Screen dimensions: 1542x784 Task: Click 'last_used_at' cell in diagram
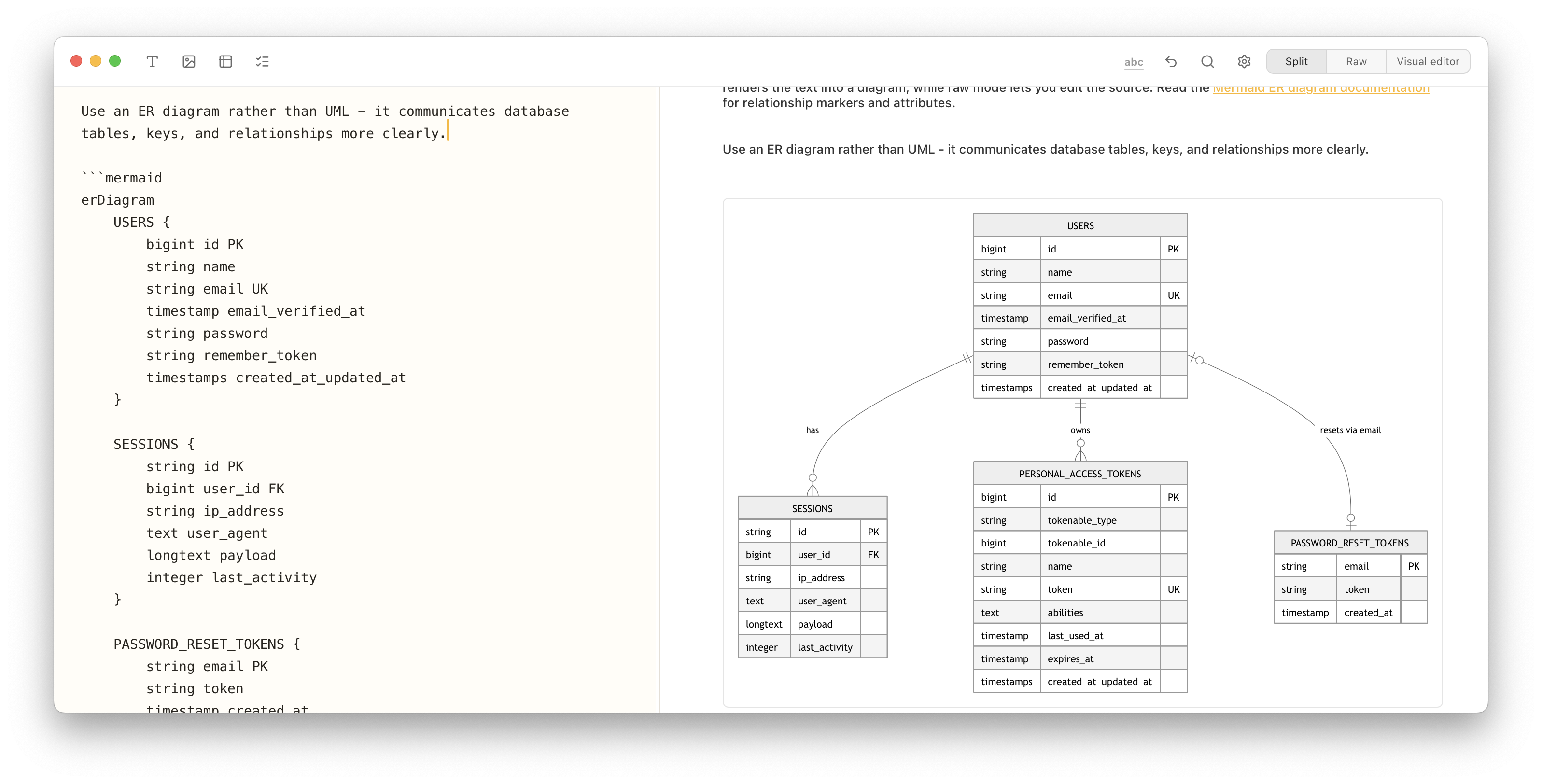(x=1100, y=636)
